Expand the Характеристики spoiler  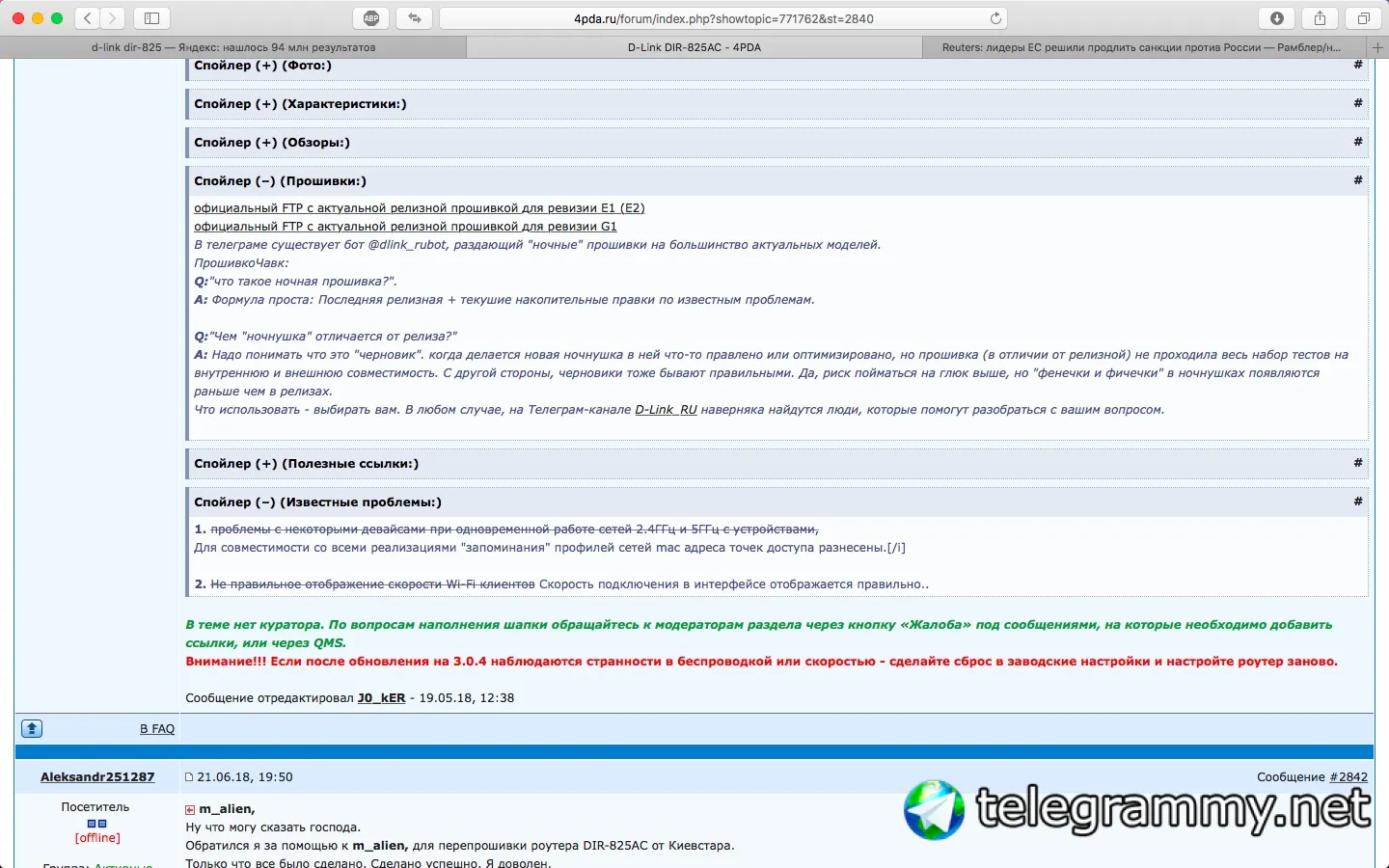pyautogui.click(x=300, y=104)
